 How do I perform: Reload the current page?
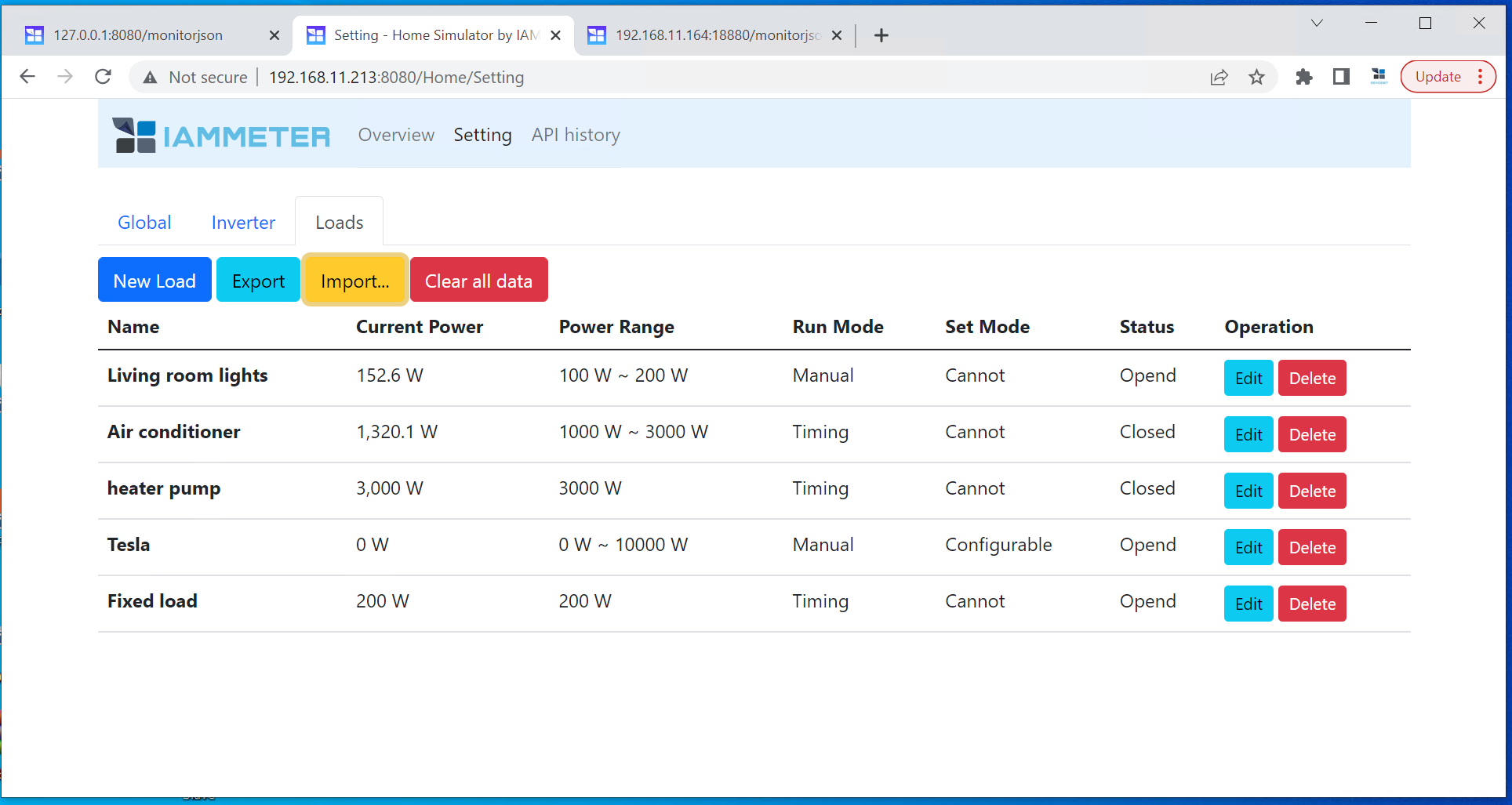coord(103,77)
